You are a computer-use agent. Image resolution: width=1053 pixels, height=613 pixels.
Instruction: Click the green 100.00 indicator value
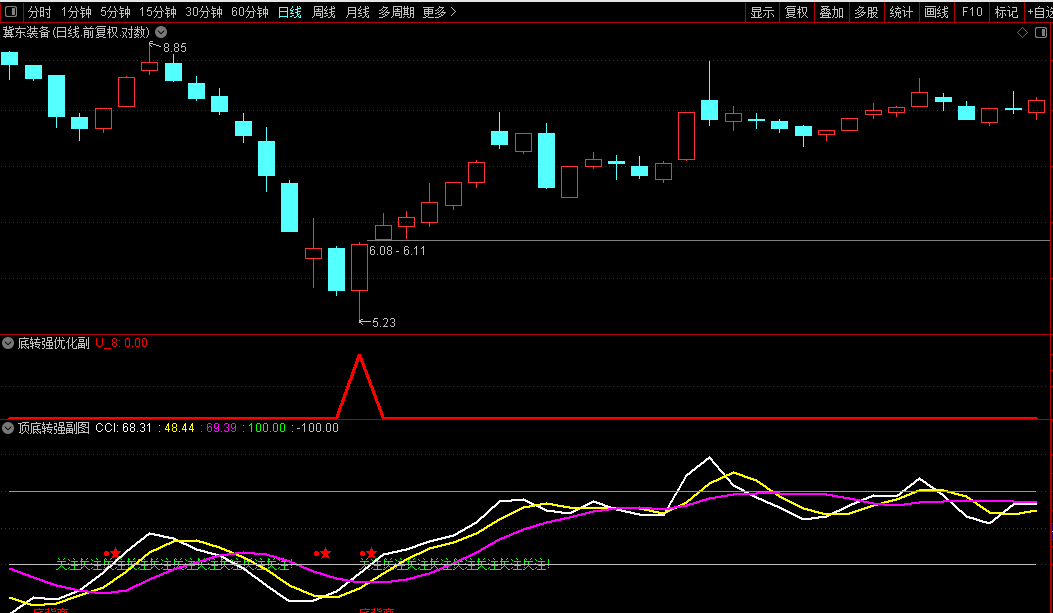pyautogui.click(x=267, y=428)
